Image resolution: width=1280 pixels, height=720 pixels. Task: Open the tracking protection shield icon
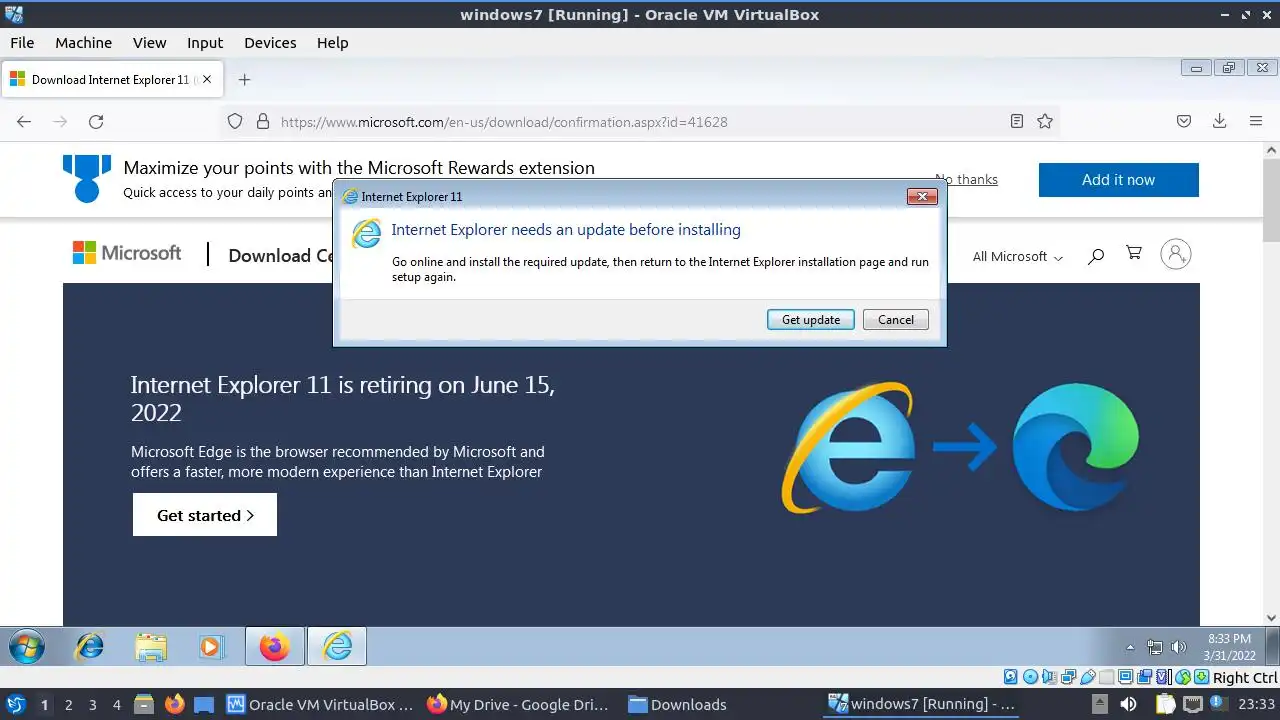click(235, 122)
